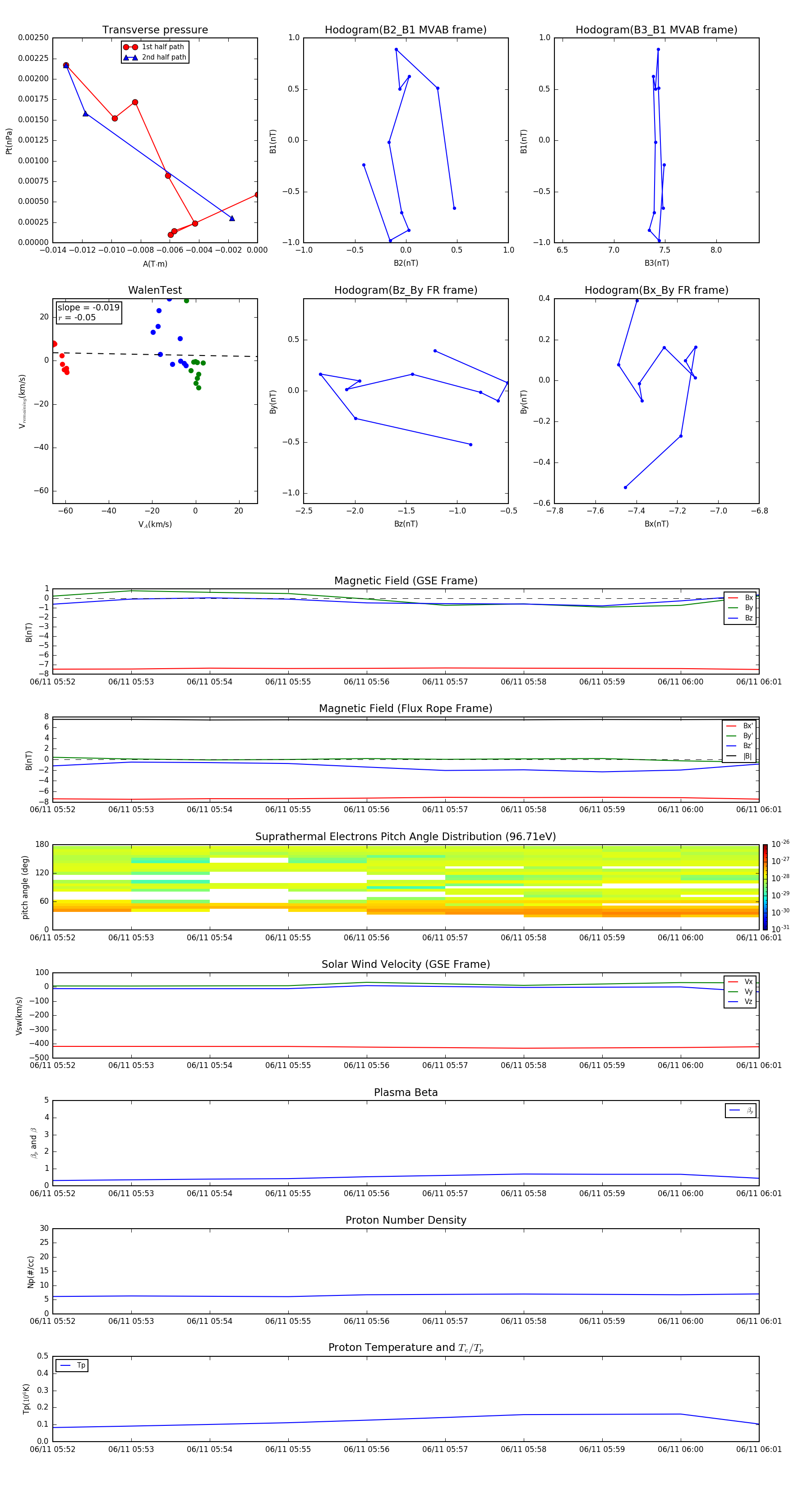Click the colorbar tick label 10^-31
Viewport: 812px width, 1489px height.
(x=780, y=929)
